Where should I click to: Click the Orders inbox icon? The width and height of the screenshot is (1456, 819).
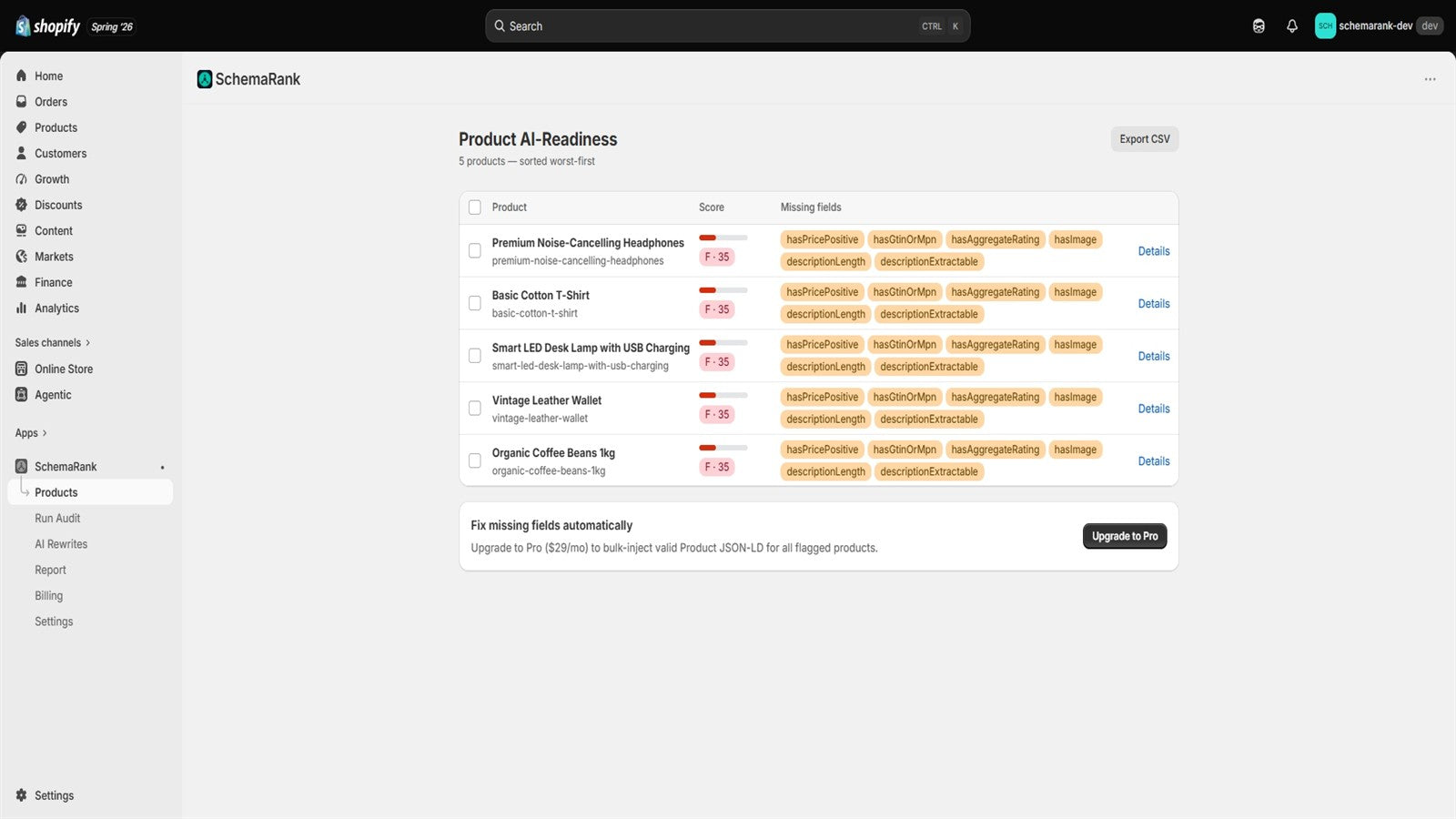21,102
